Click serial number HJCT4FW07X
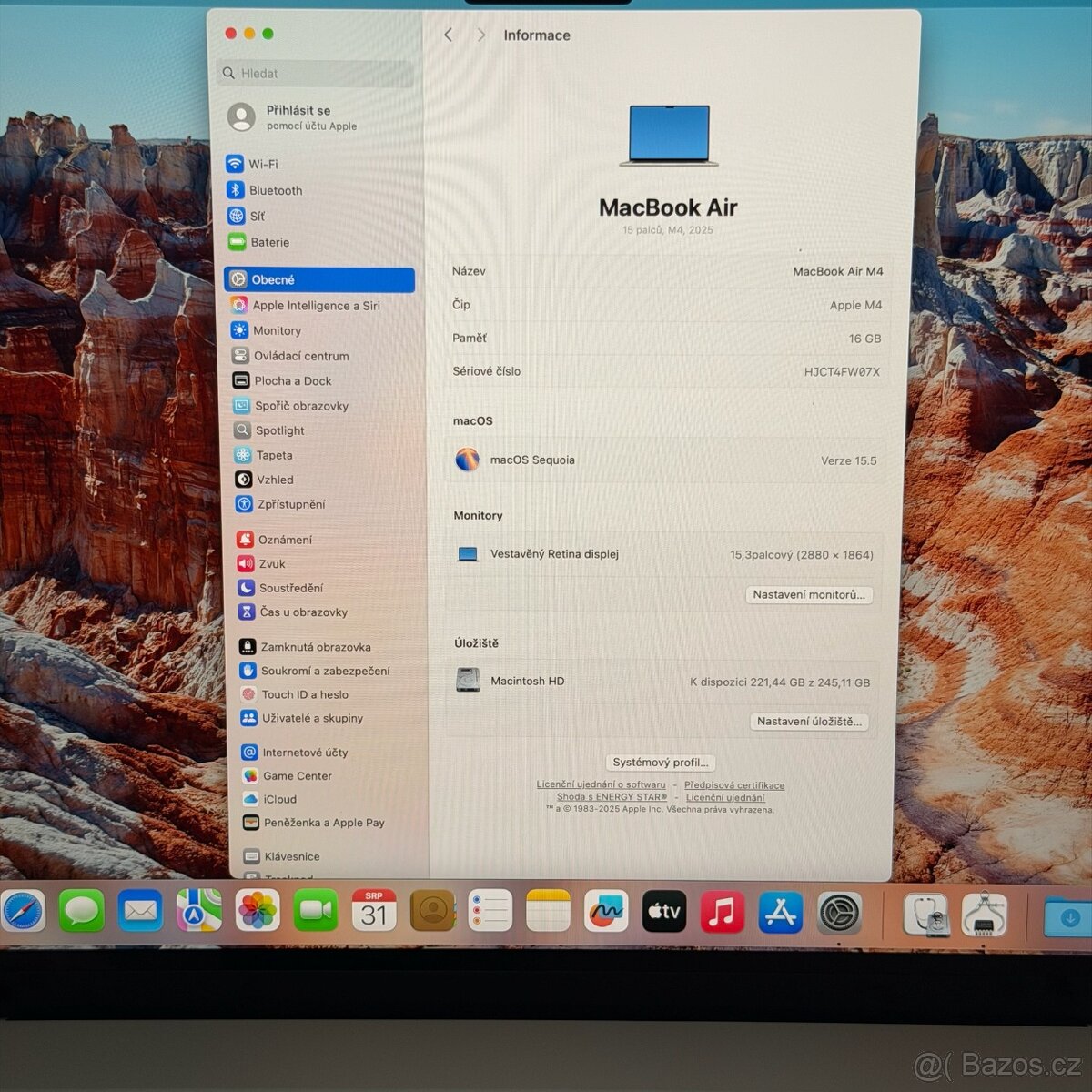1092x1092 pixels. [842, 371]
